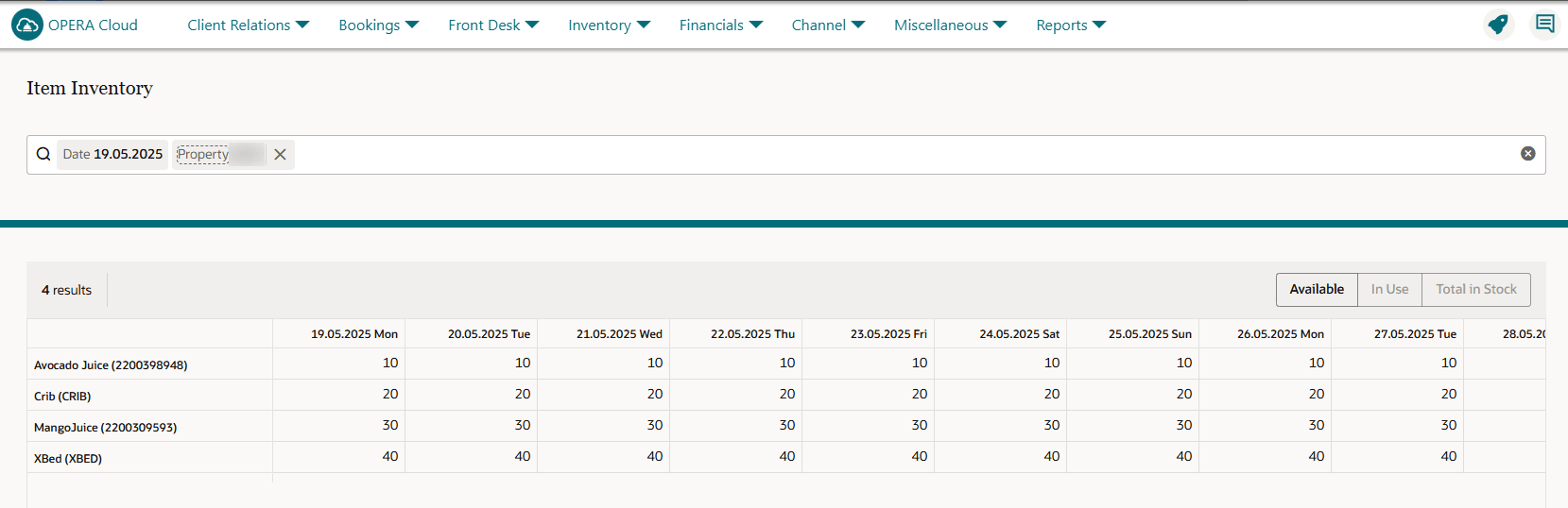
Task: Open the messages notification icon
Action: [x=1545, y=25]
